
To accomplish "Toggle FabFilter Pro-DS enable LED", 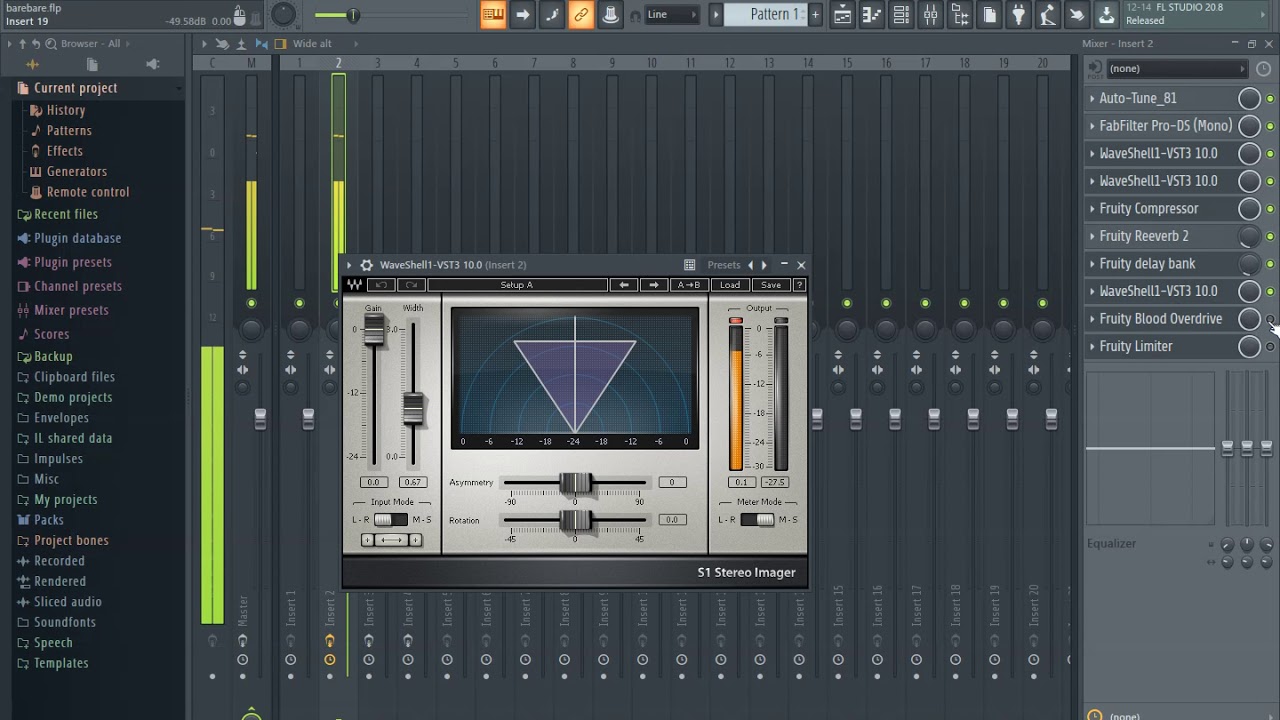I will tap(1270, 126).
